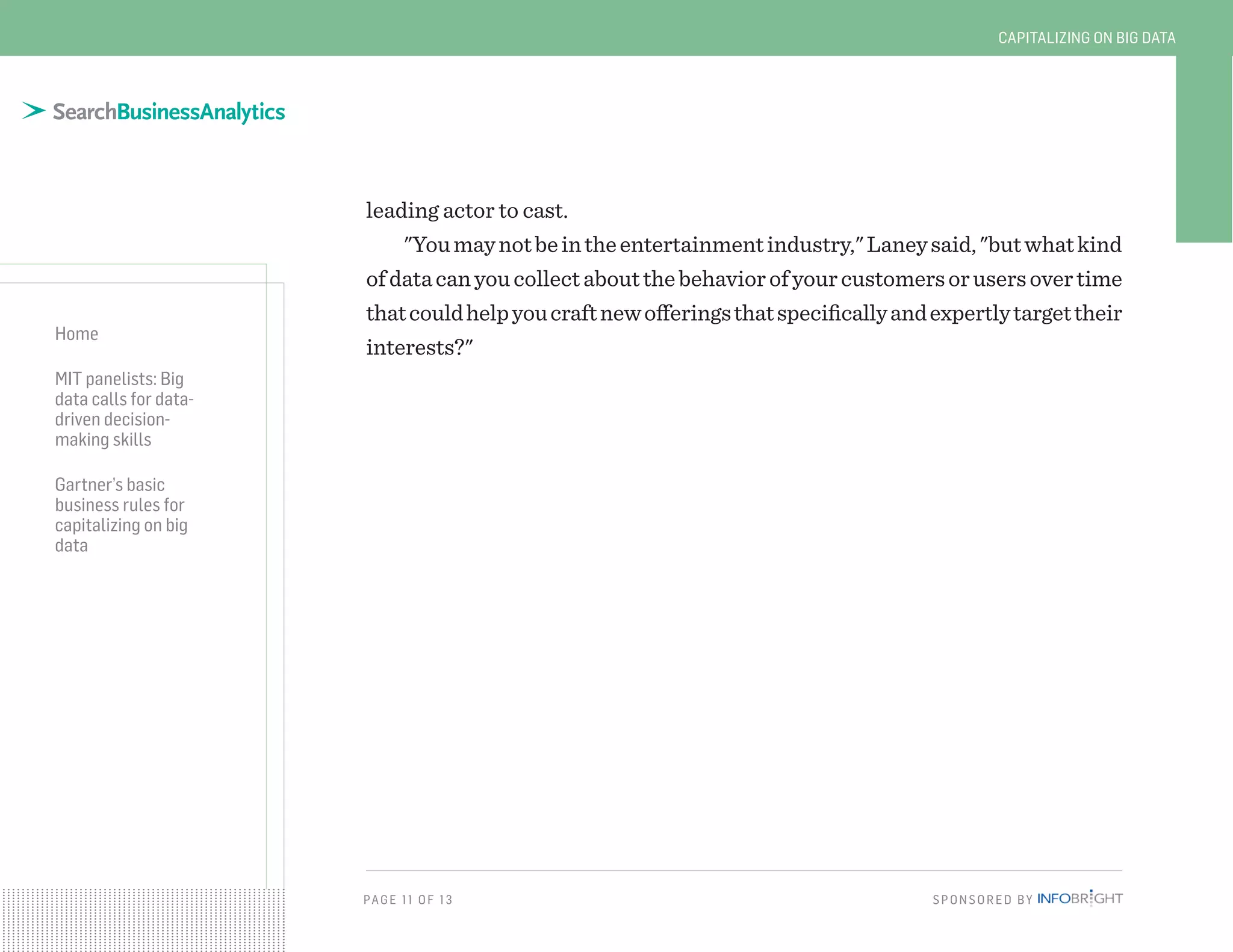The width and height of the screenshot is (1233, 952).
Task: Click the SearchBusinessAnalytics logo text
Action: point(169,112)
